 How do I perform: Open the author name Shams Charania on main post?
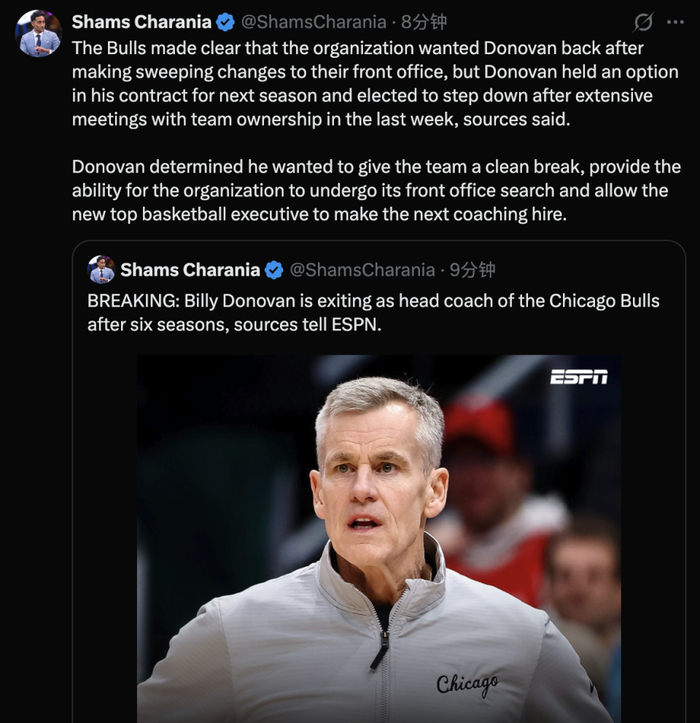click(x=142, y=22)
